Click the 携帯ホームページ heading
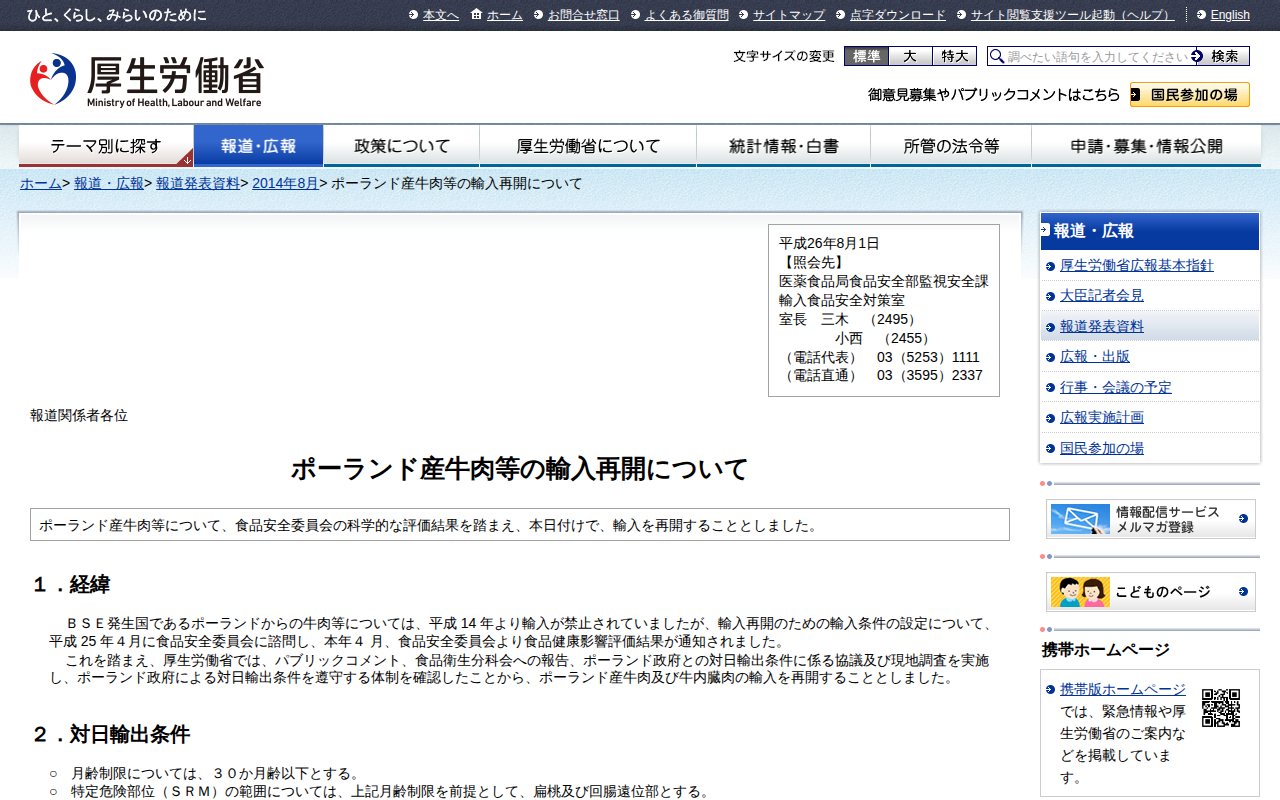This screenshot has width=1280, height=800. click(x=1106, y=650)
